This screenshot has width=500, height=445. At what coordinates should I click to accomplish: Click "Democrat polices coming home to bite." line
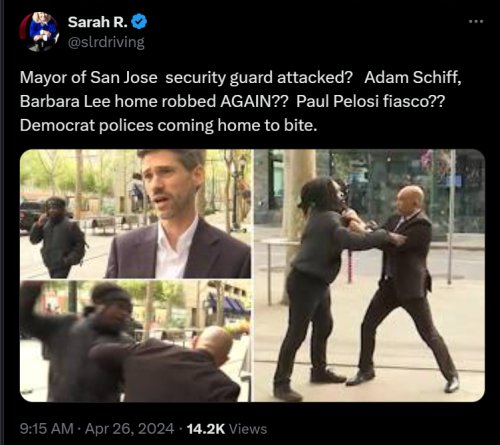(168, 125)
